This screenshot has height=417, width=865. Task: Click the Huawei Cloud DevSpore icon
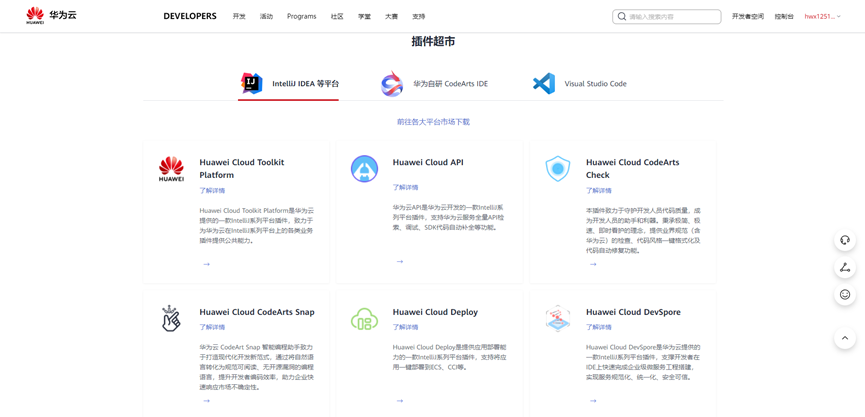(x=558, y=318)
